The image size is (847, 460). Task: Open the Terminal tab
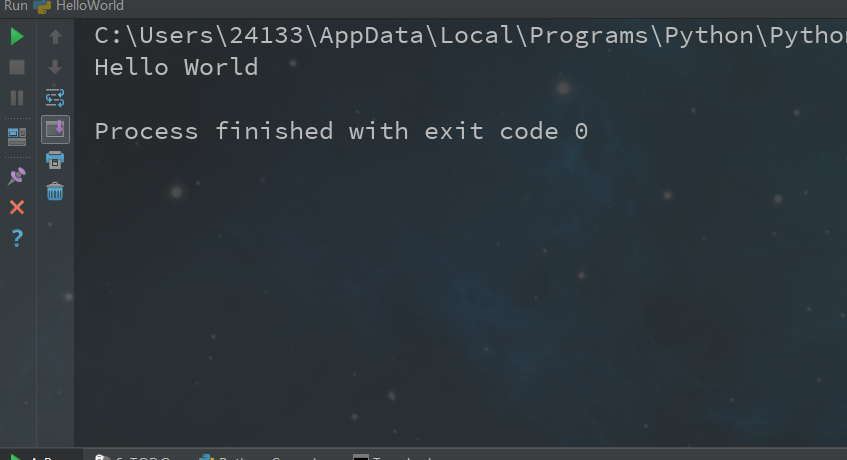tap(395, 457)
